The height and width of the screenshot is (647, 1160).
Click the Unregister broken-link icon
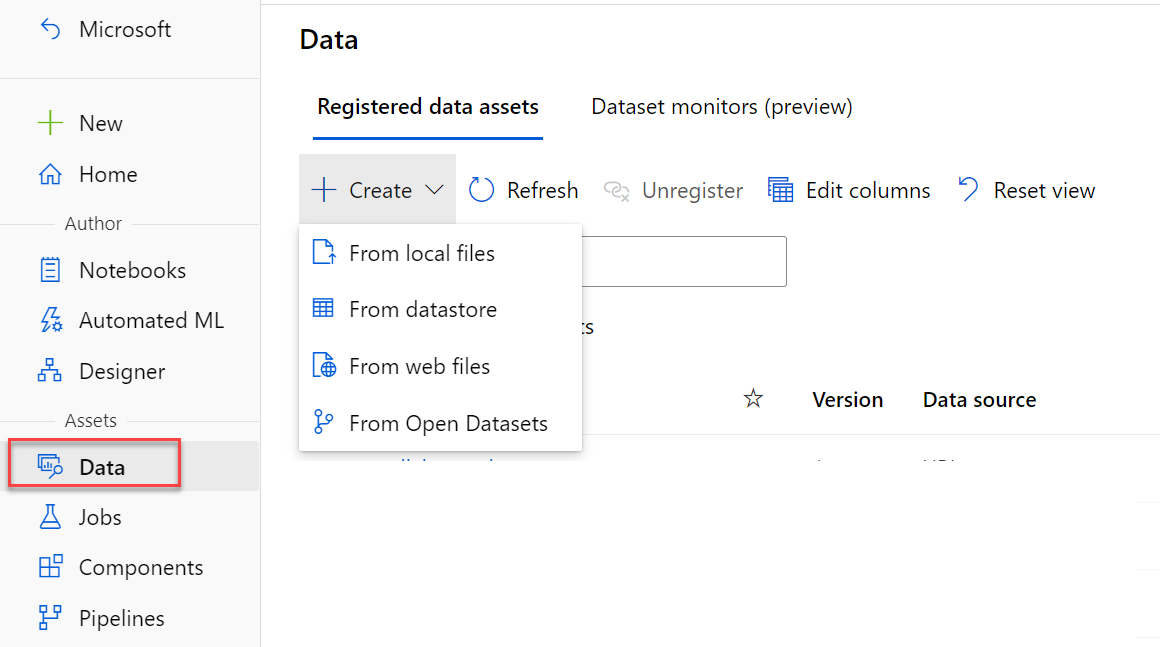[x=616, y=191]
